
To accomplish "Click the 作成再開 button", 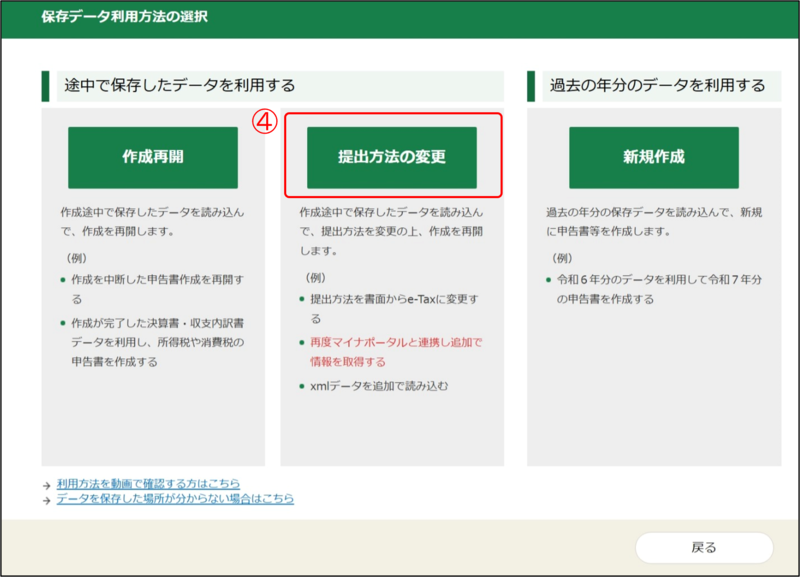I will (x=153, y=158).
